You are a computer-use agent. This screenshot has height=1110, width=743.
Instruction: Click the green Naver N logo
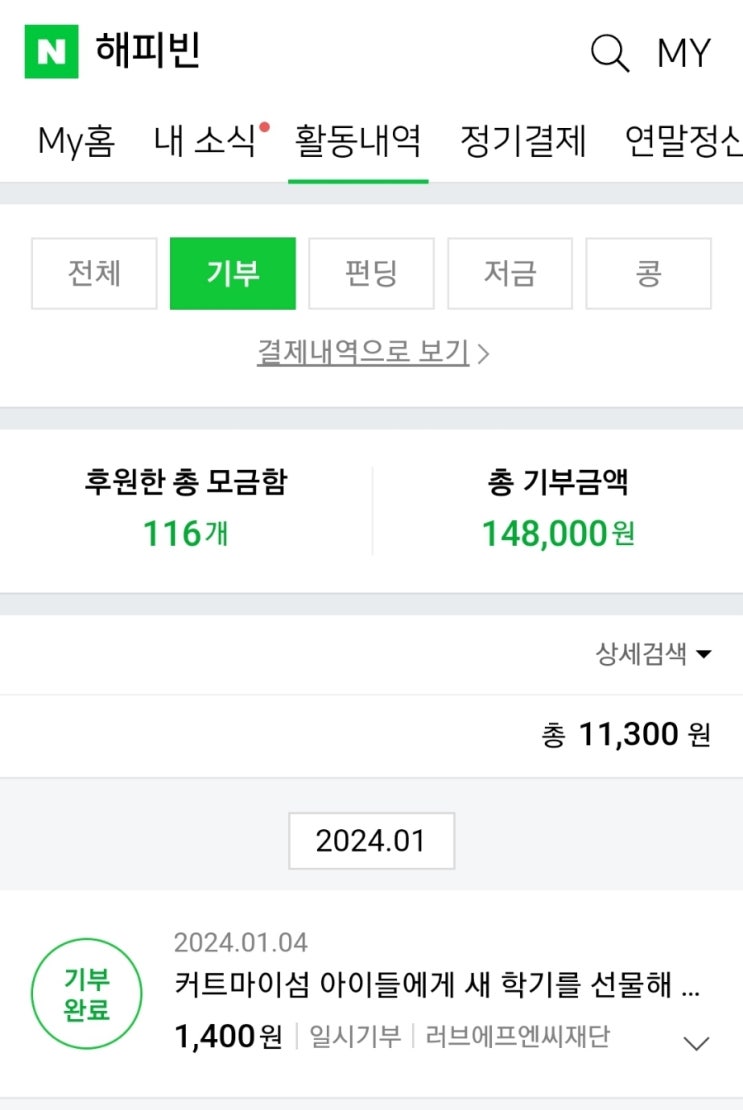coord(51,52)
